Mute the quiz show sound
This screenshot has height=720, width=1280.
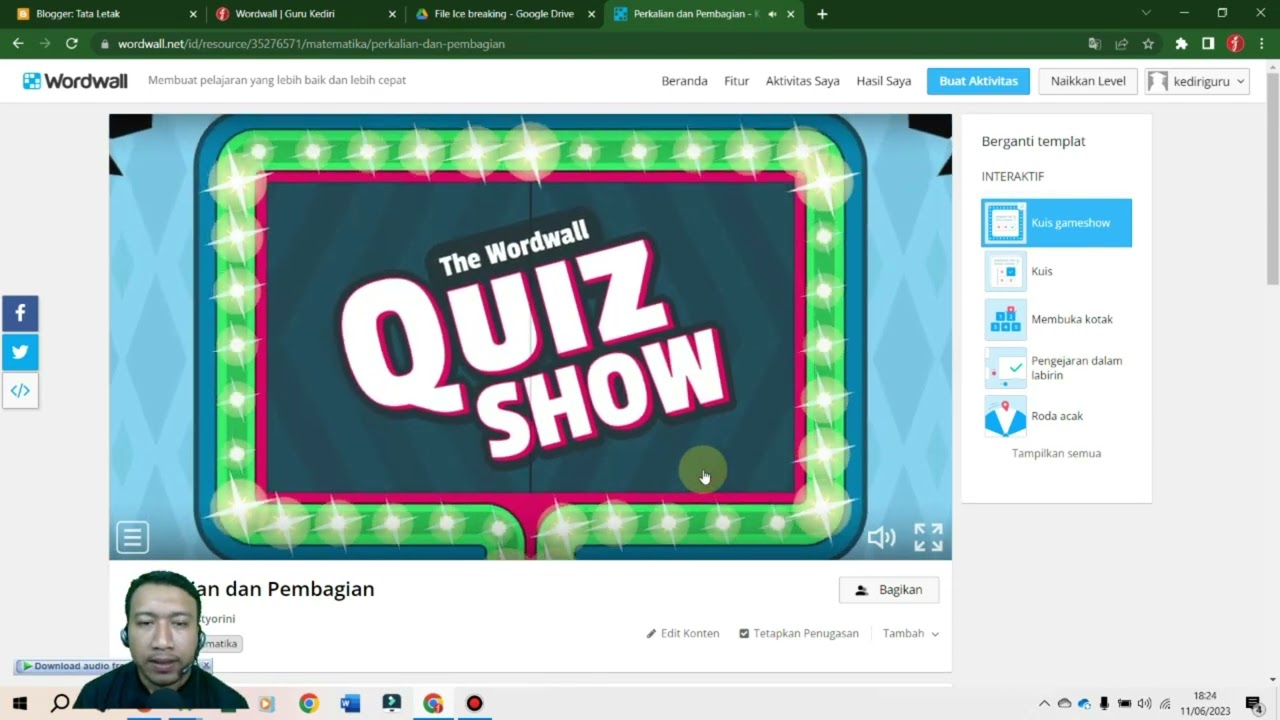click(x=881, y=538)
